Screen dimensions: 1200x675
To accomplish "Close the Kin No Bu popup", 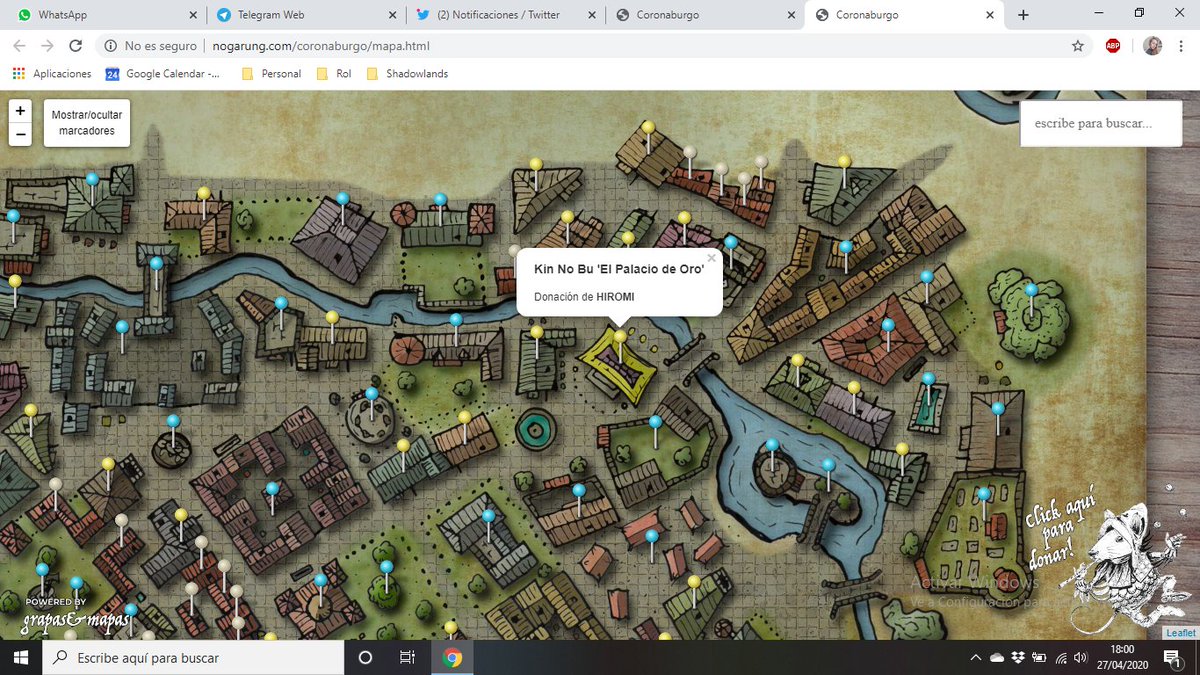I will tap(711, 258).
